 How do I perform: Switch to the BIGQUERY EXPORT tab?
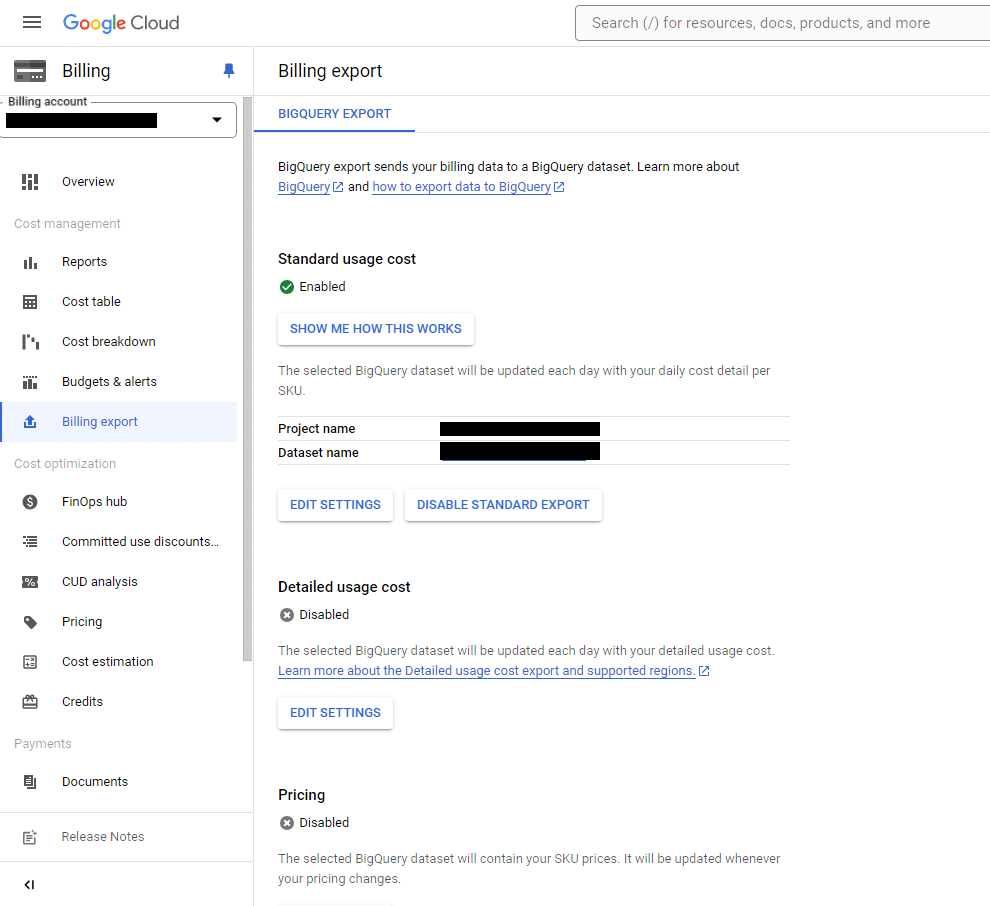(334, 113)
